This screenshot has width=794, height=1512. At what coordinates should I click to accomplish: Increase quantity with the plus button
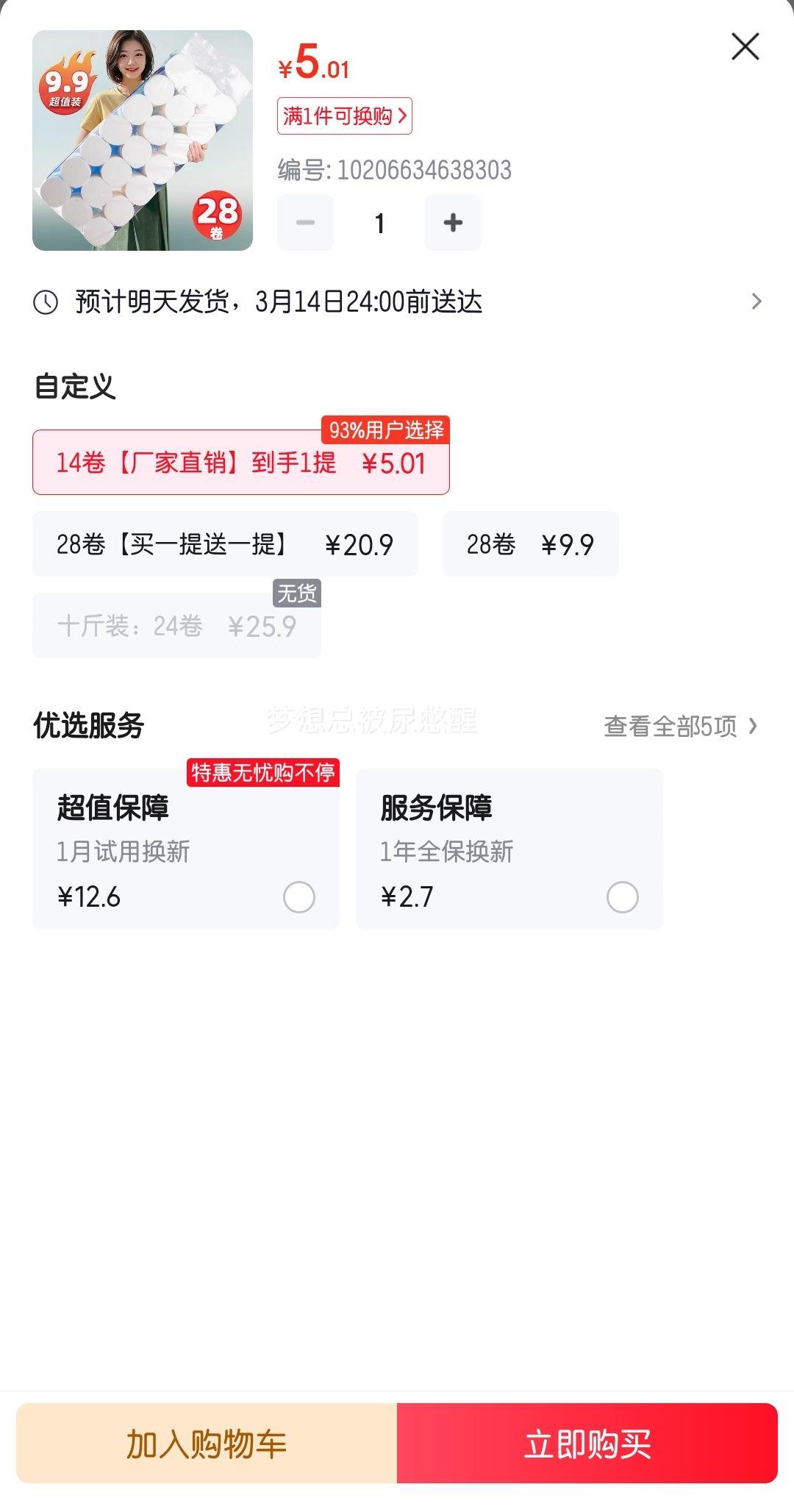(453, 223)
